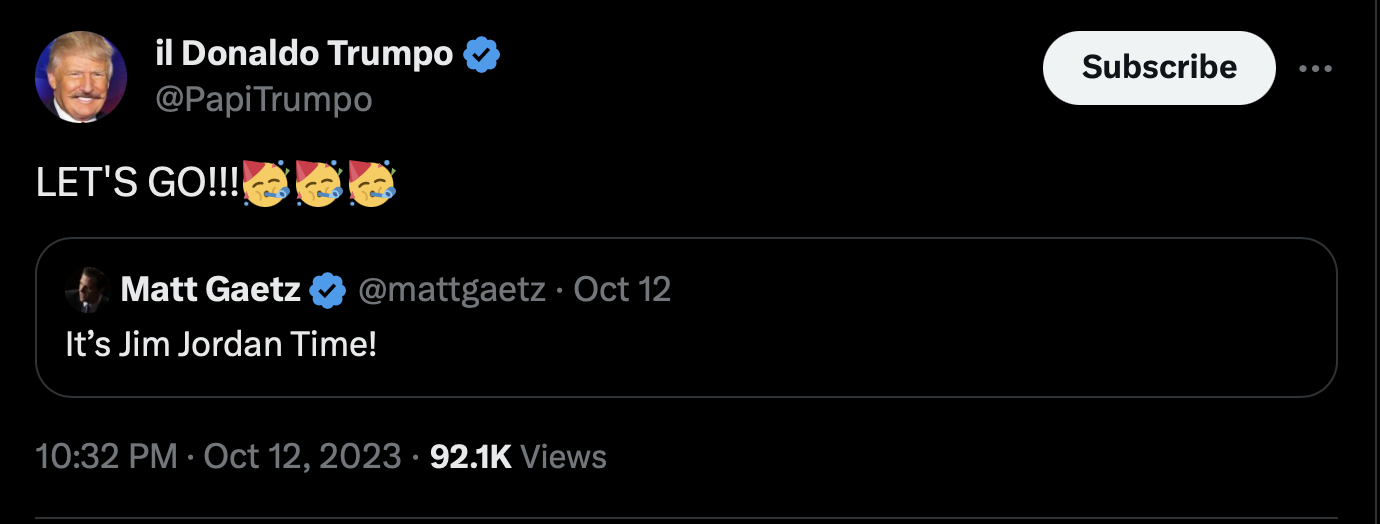Visit the @PapiTrumpo handle link

263,99
